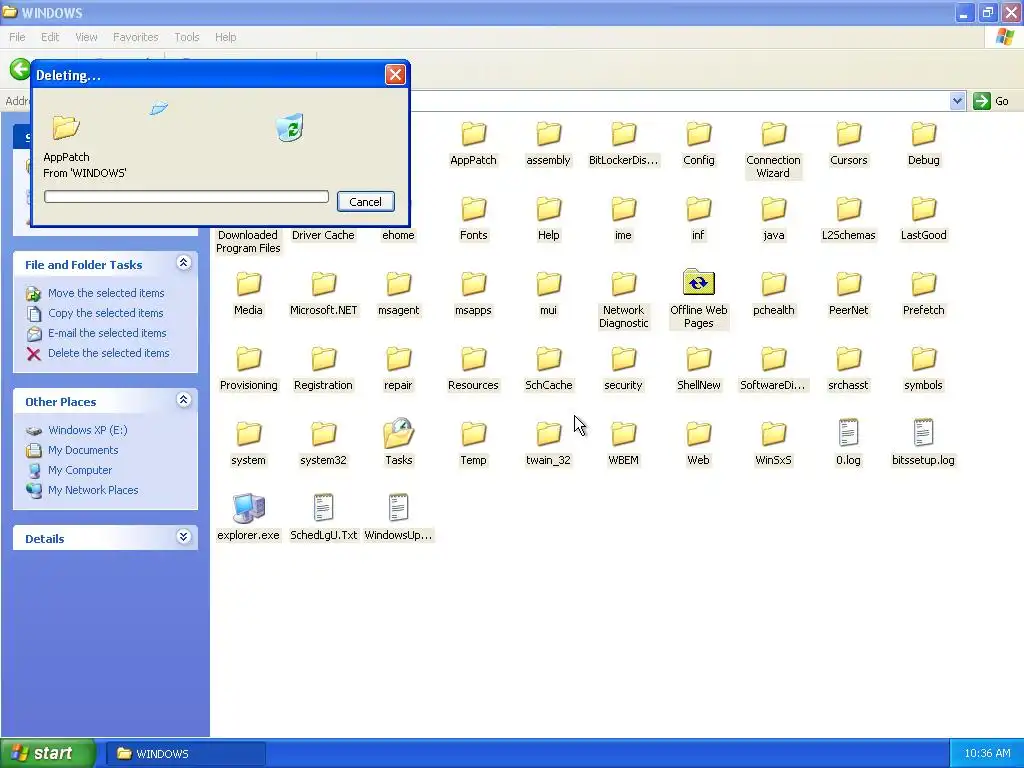Select the Media folder
Viewport: 1024px width, 768px height.
pos(248,295)
